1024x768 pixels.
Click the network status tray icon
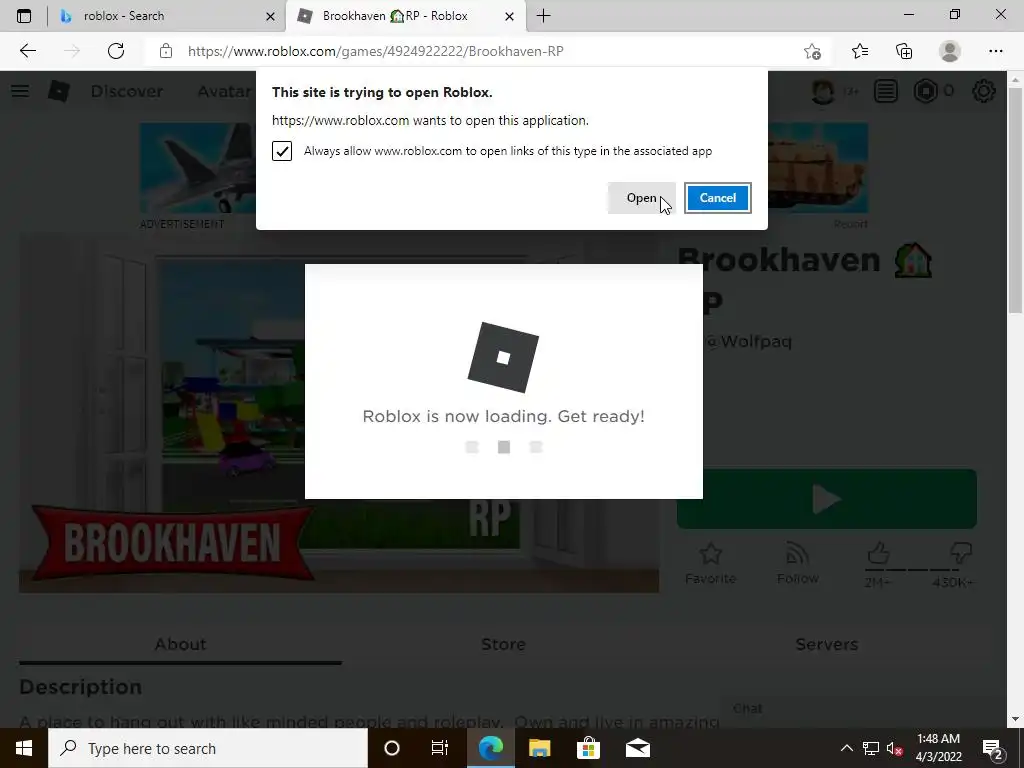871,748
